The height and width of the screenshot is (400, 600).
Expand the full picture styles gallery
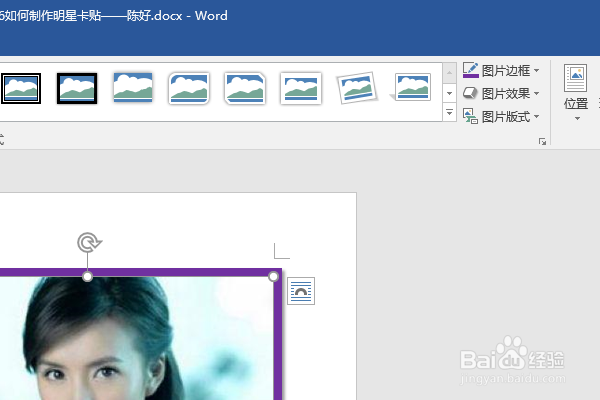[450, 112]
